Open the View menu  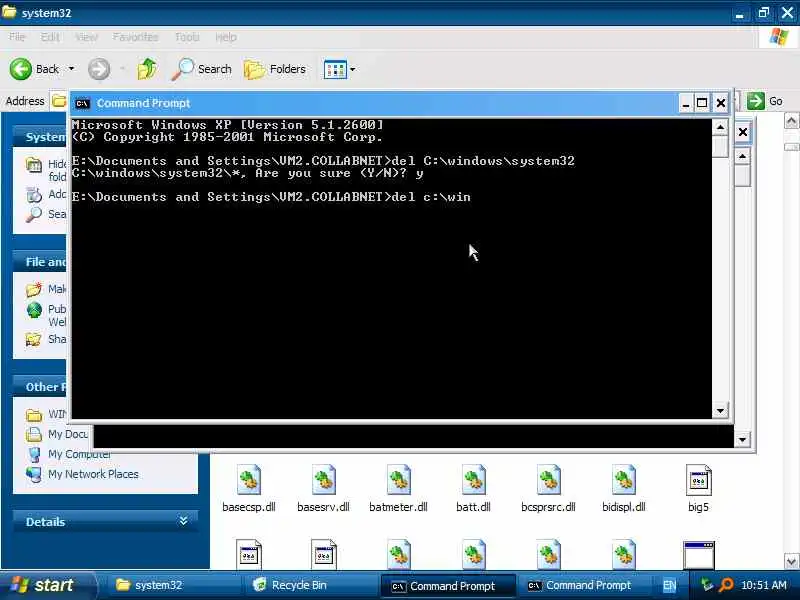point(86,37)
